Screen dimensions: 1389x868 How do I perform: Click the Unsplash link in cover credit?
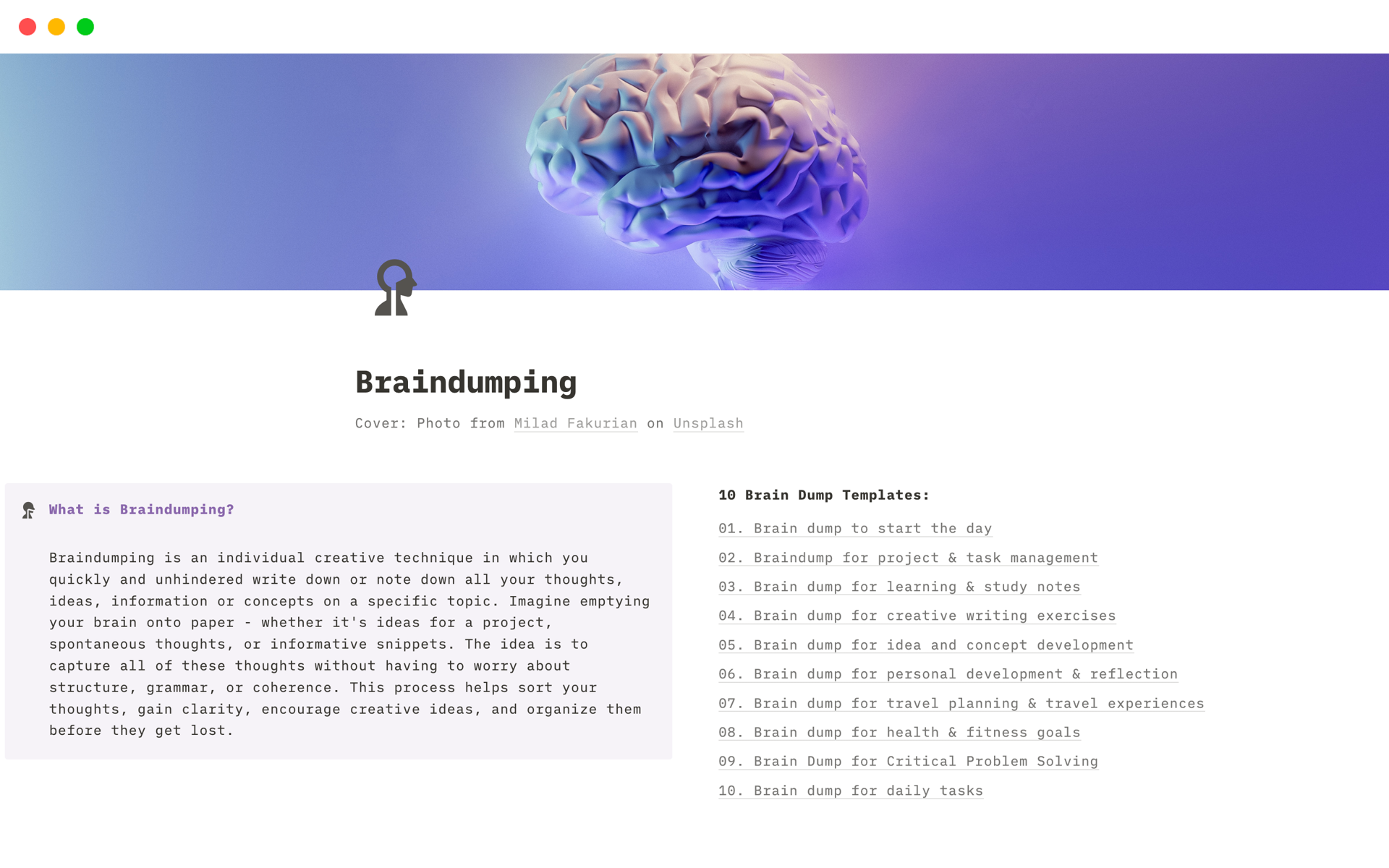click(x=708, y=423)
